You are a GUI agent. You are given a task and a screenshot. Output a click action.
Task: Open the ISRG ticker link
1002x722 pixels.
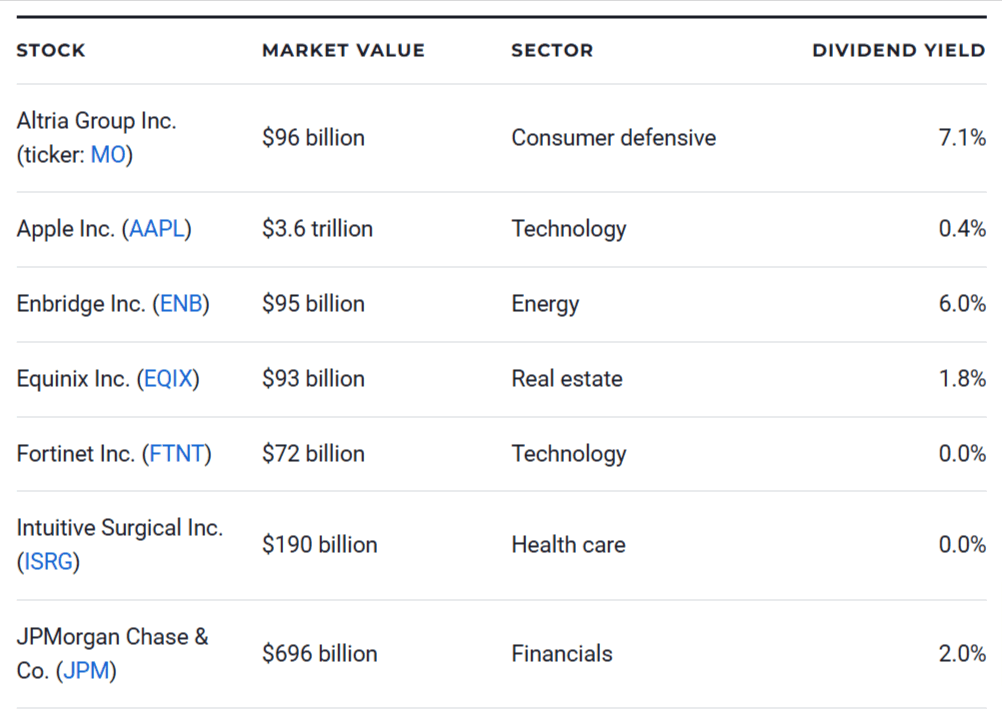[48, 562]
